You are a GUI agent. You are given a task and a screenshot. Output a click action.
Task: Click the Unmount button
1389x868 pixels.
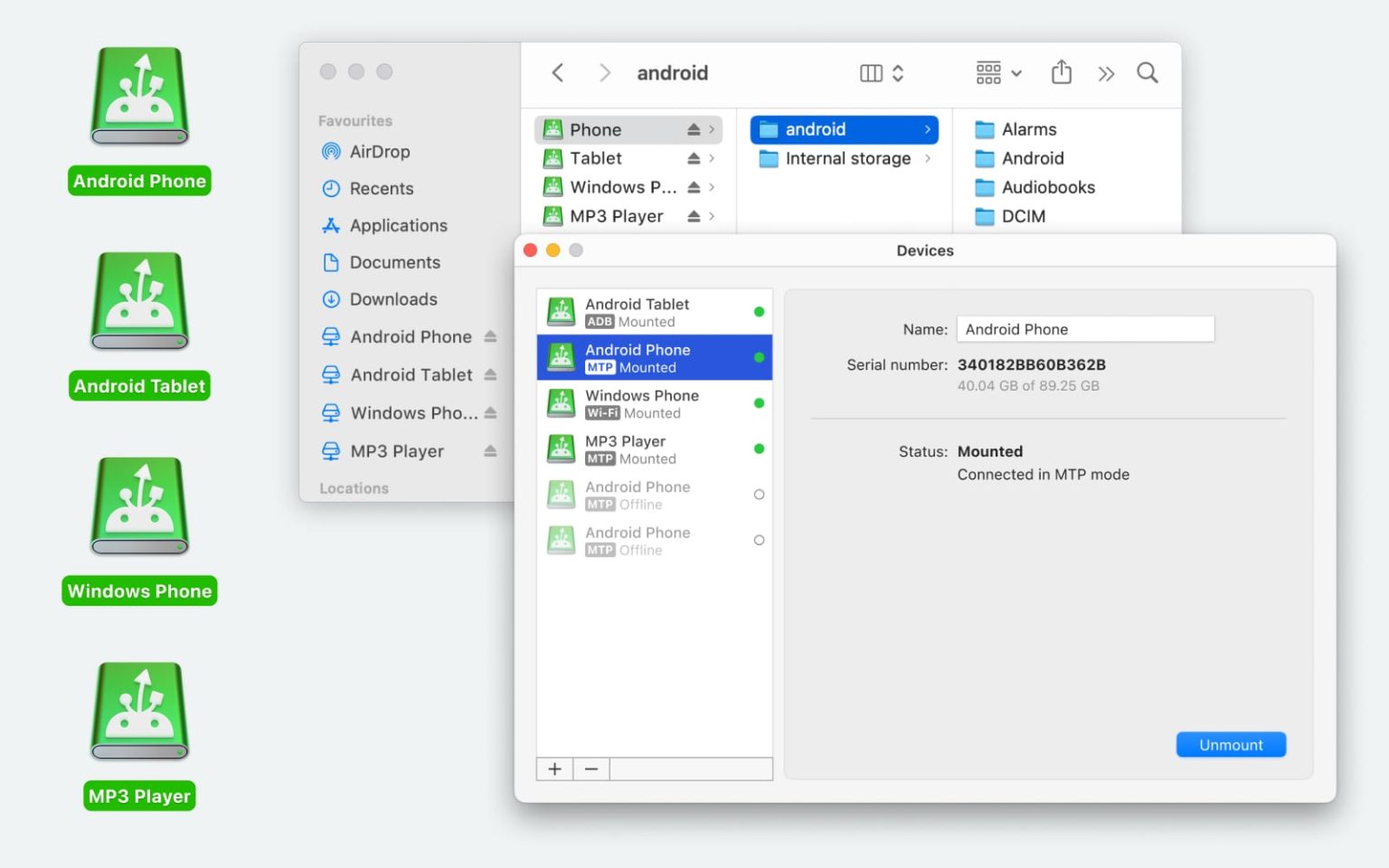click(1230, 744)
